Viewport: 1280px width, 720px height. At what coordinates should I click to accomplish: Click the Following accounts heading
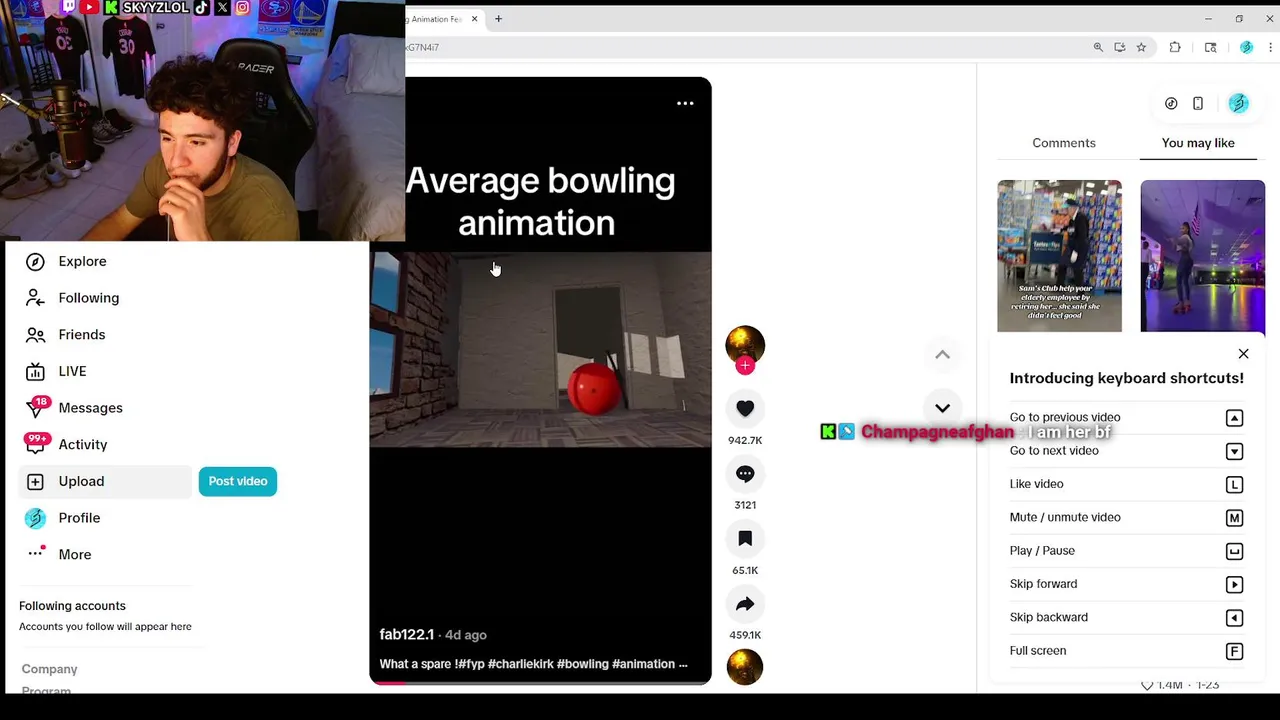click(x=72, y=606)
